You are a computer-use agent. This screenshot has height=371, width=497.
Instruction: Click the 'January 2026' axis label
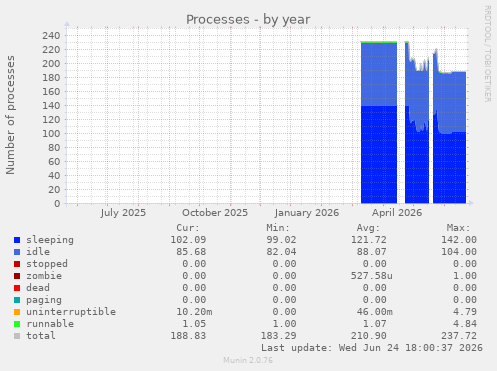[x=307, y=213]
